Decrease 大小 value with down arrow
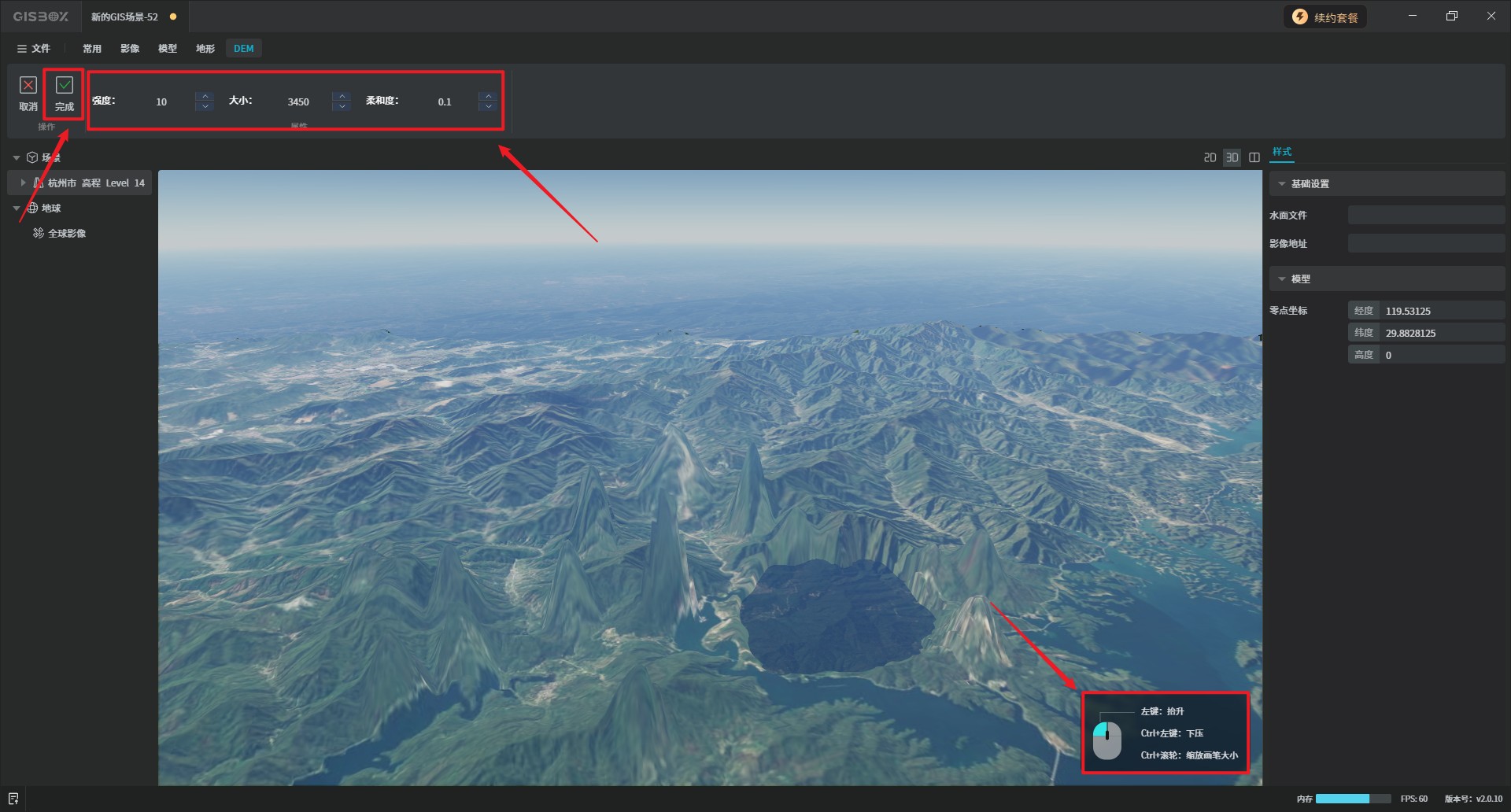 tap(342, 106)
